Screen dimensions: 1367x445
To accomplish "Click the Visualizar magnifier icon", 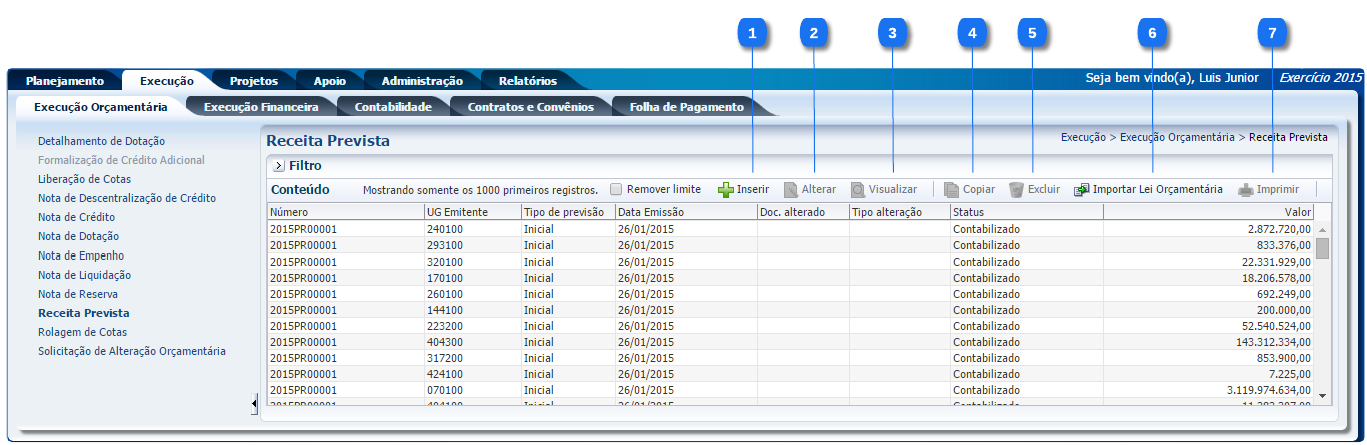I will (858, 190).
